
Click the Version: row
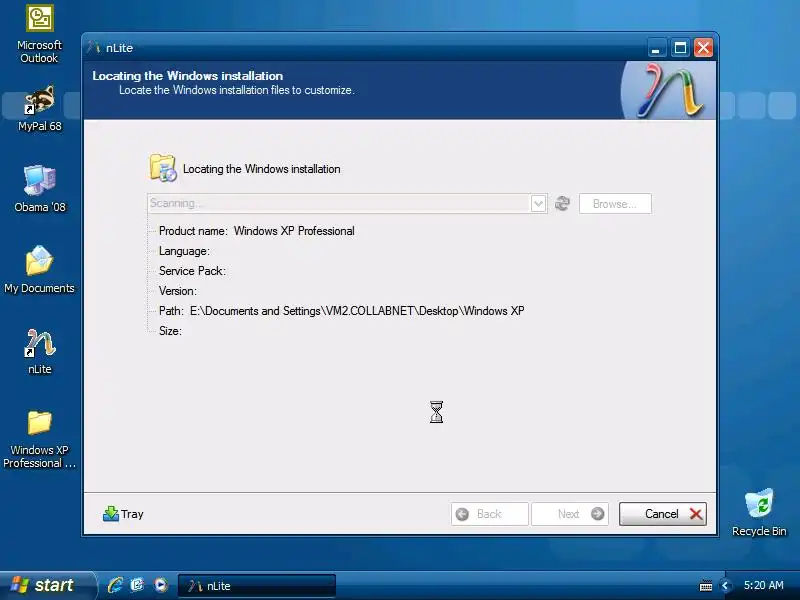[x=178, y=291]
